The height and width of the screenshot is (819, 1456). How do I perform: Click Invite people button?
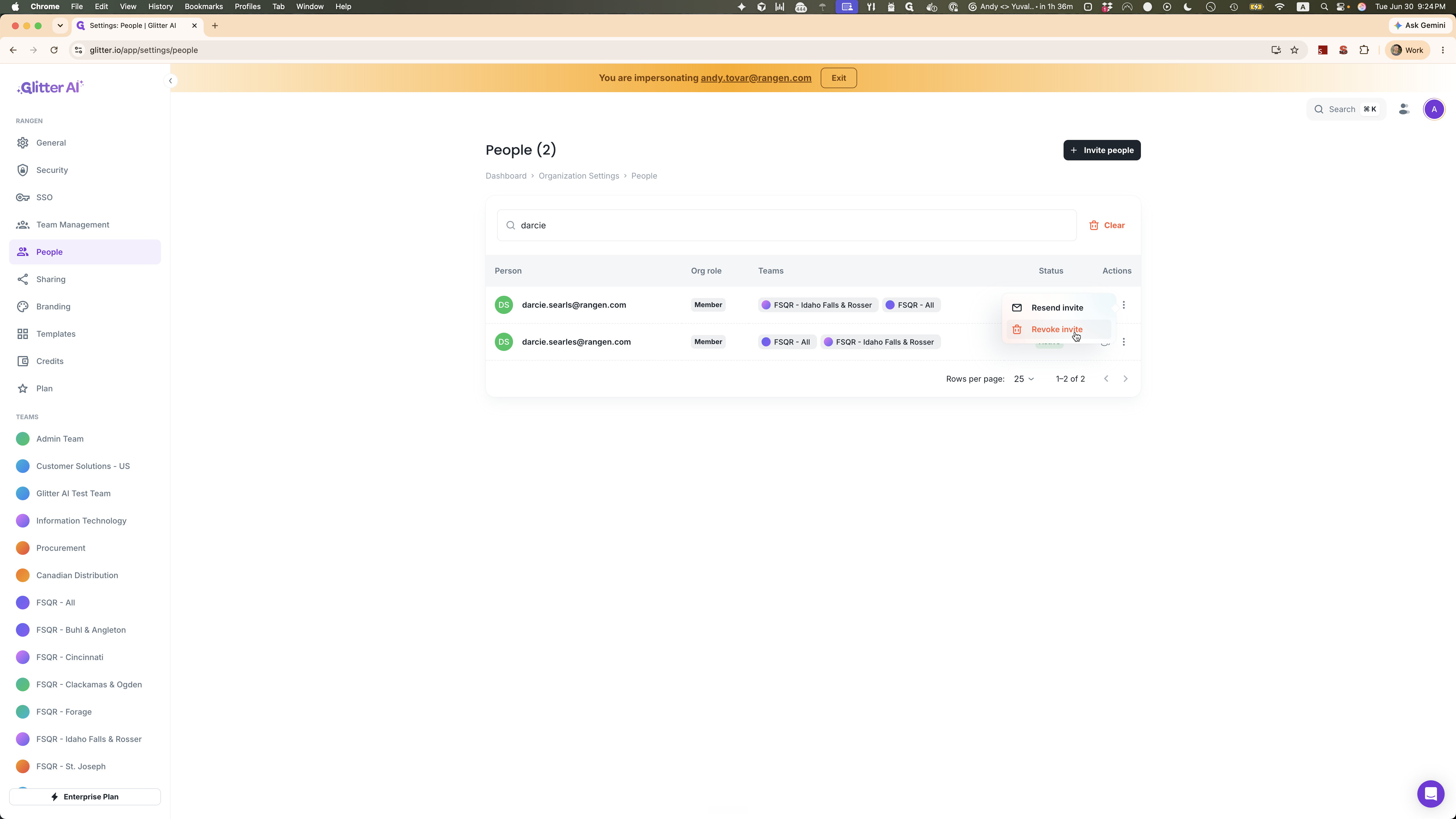(x=1102, y=150)
